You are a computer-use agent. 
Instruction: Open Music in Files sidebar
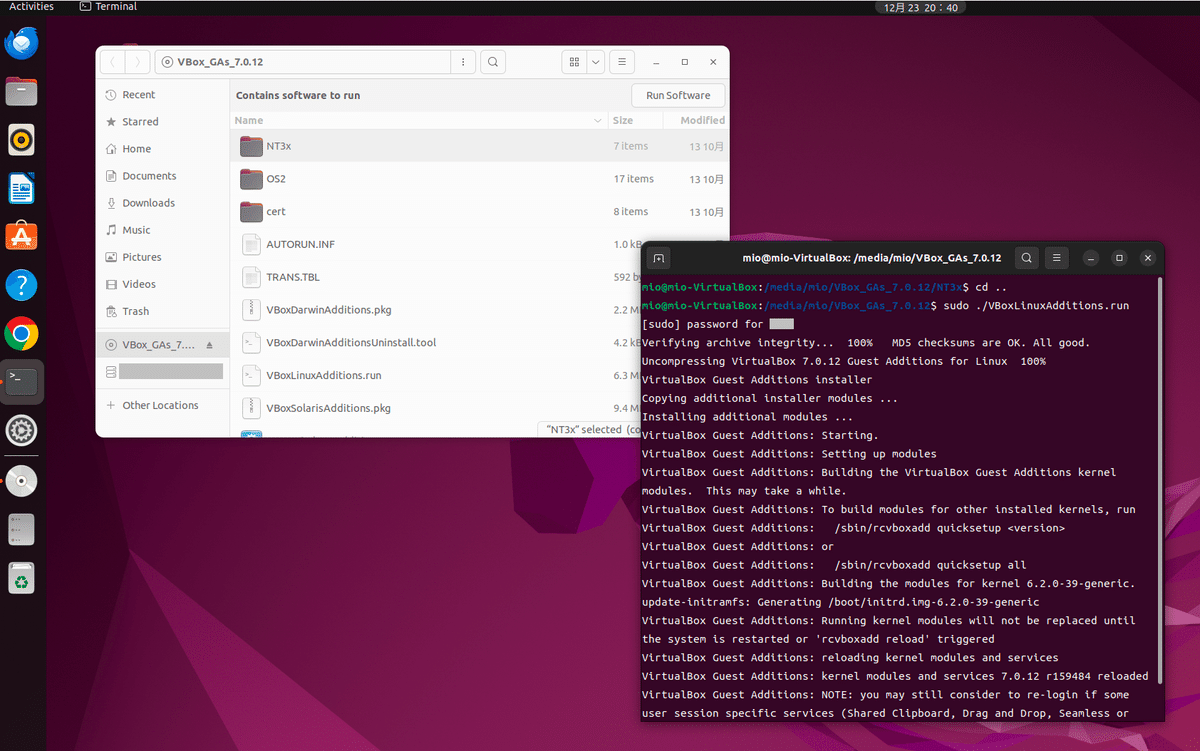pyautogui.click(x=162, y=230)
